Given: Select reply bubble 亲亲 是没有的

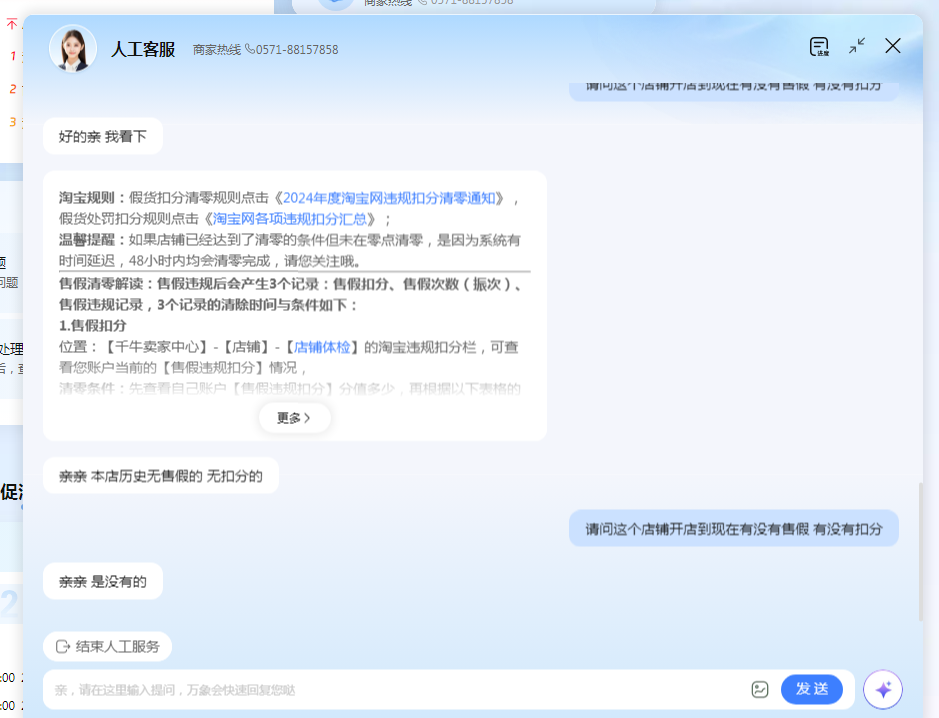Looking at the screenshot, I should [x=103, y=581].
